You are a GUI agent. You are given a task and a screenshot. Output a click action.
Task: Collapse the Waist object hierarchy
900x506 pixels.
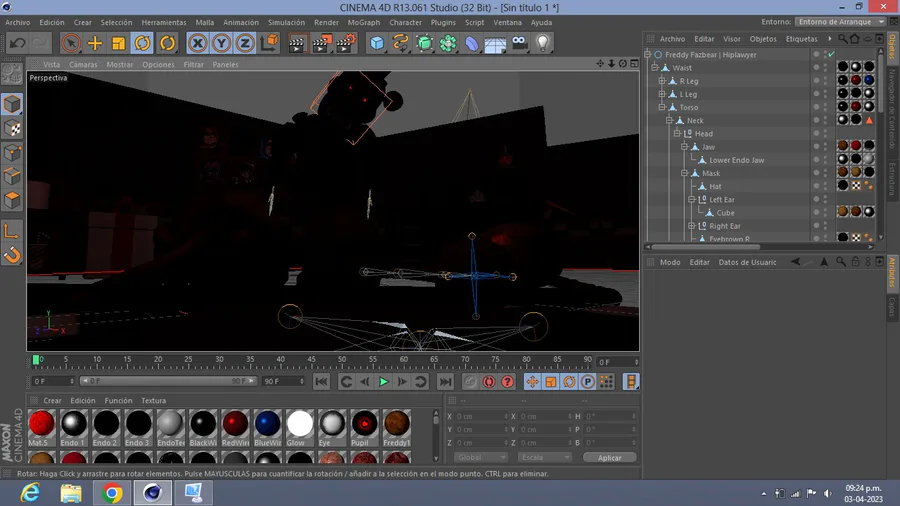click(x=655, y=68)
